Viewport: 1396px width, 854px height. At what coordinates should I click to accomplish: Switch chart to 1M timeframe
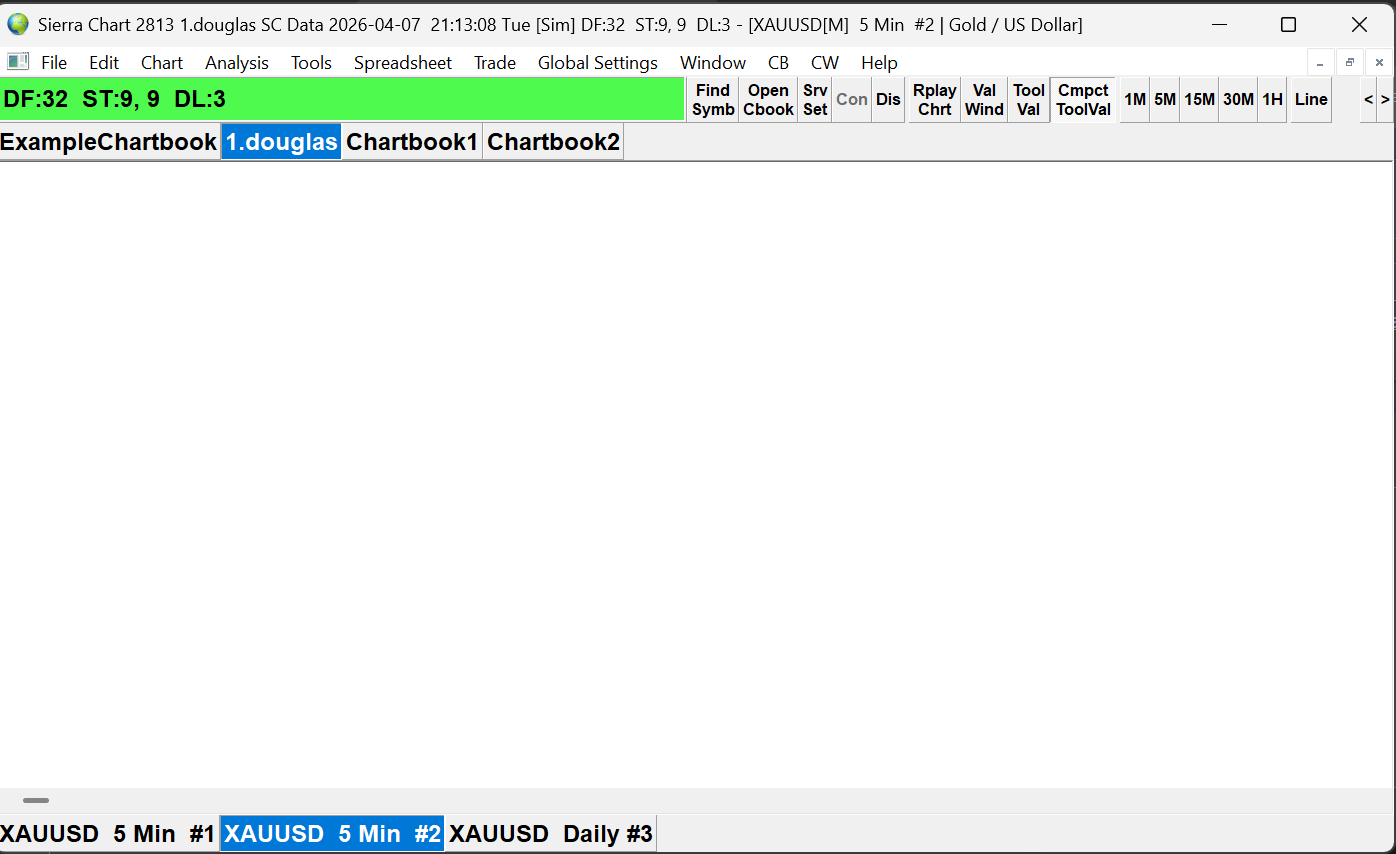click(1135, 100)
